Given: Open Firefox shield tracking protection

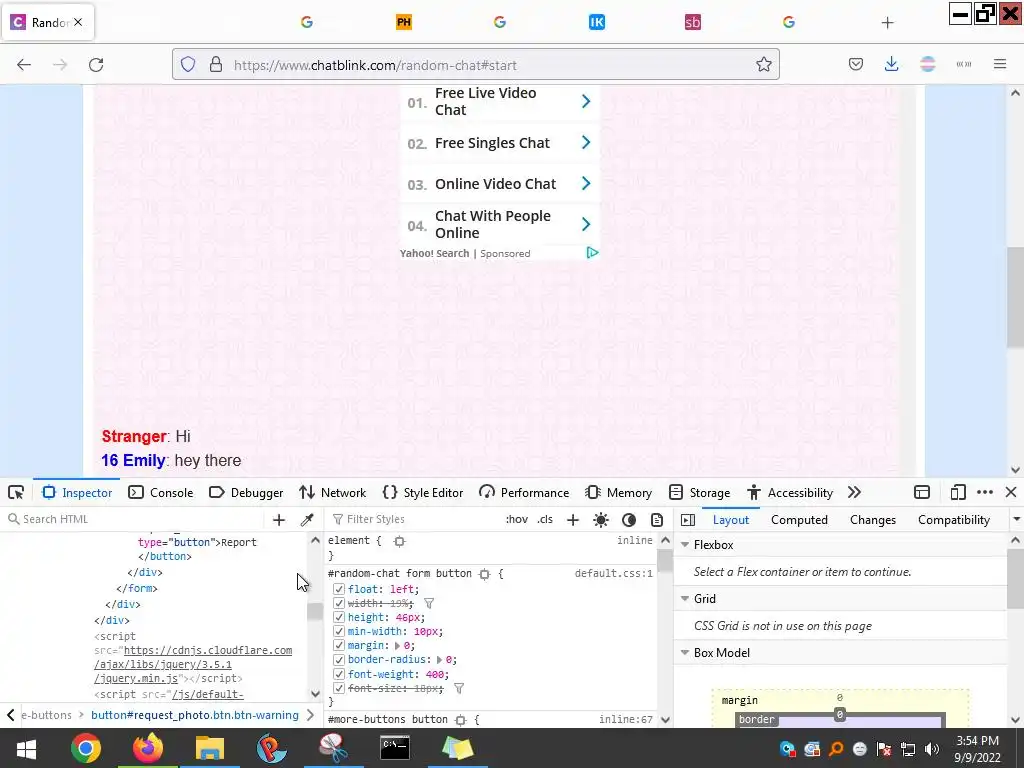Looking at the screenshot, I should click(x=188, y=64).
